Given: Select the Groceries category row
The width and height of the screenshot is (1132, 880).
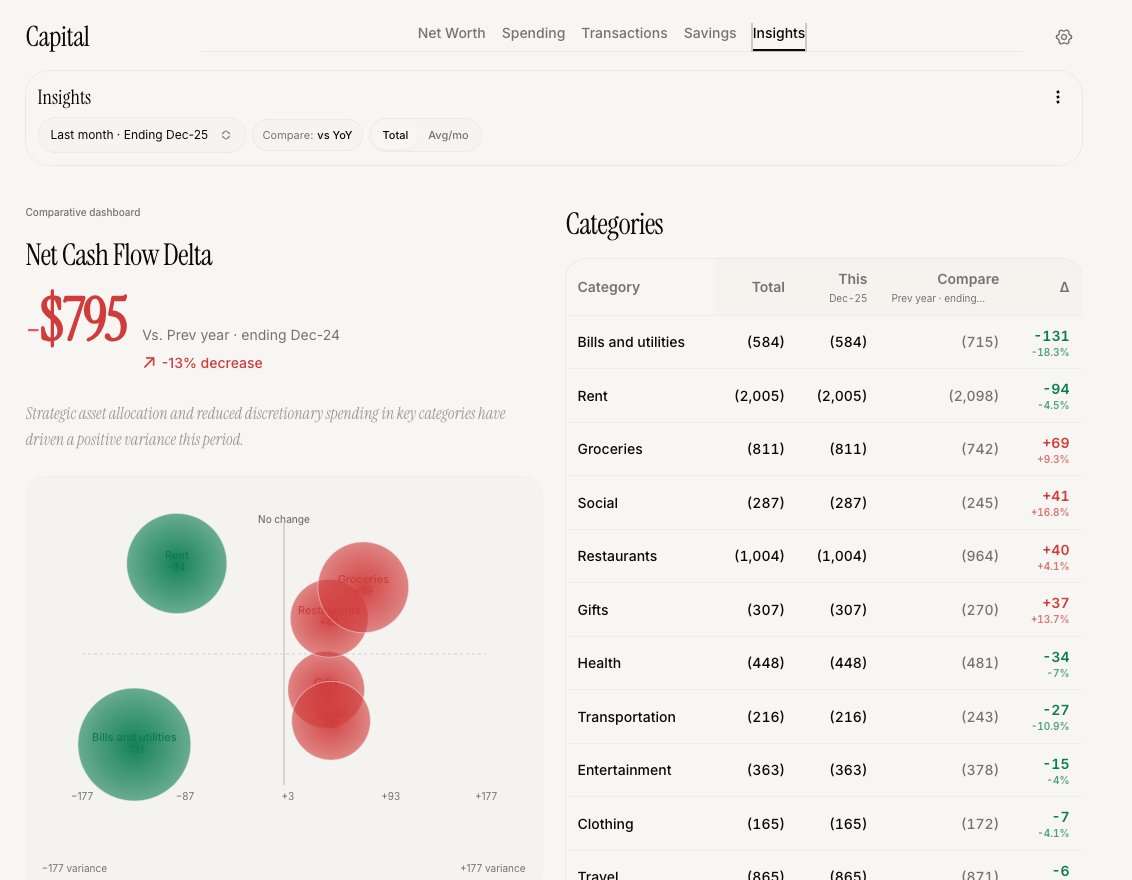Looking at the screenshot, I should (x=824, y=449).
